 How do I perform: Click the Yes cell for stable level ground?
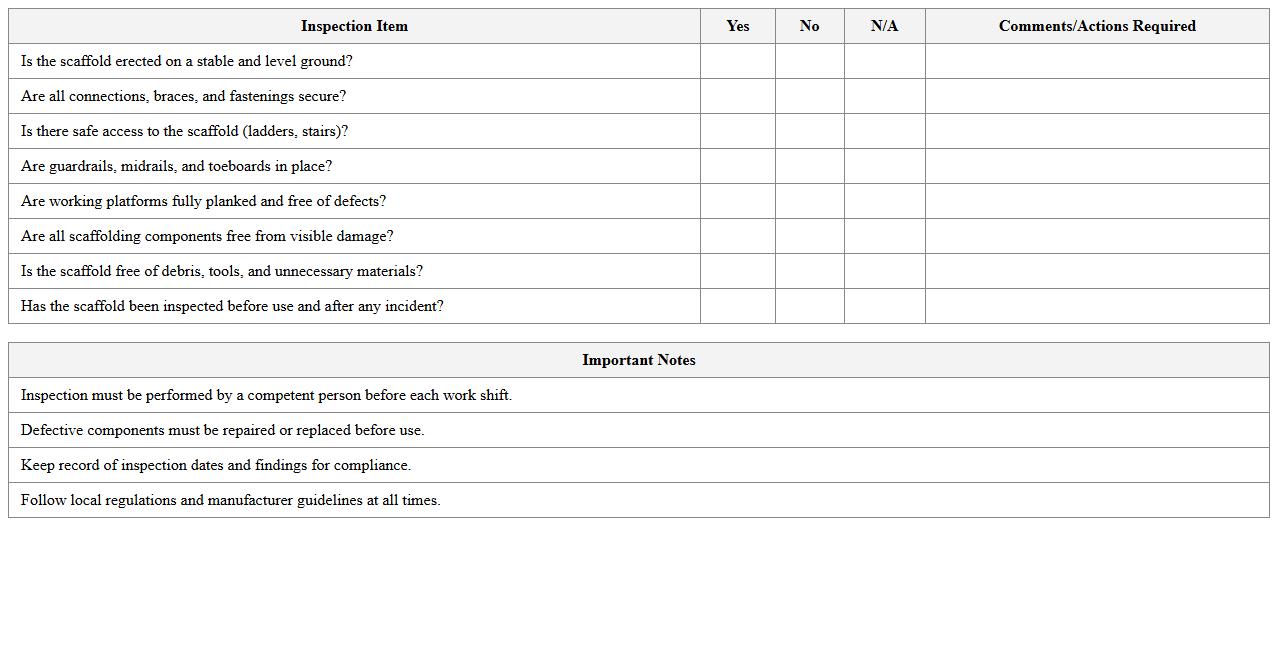pyautogui.click(x=737, y=61)
